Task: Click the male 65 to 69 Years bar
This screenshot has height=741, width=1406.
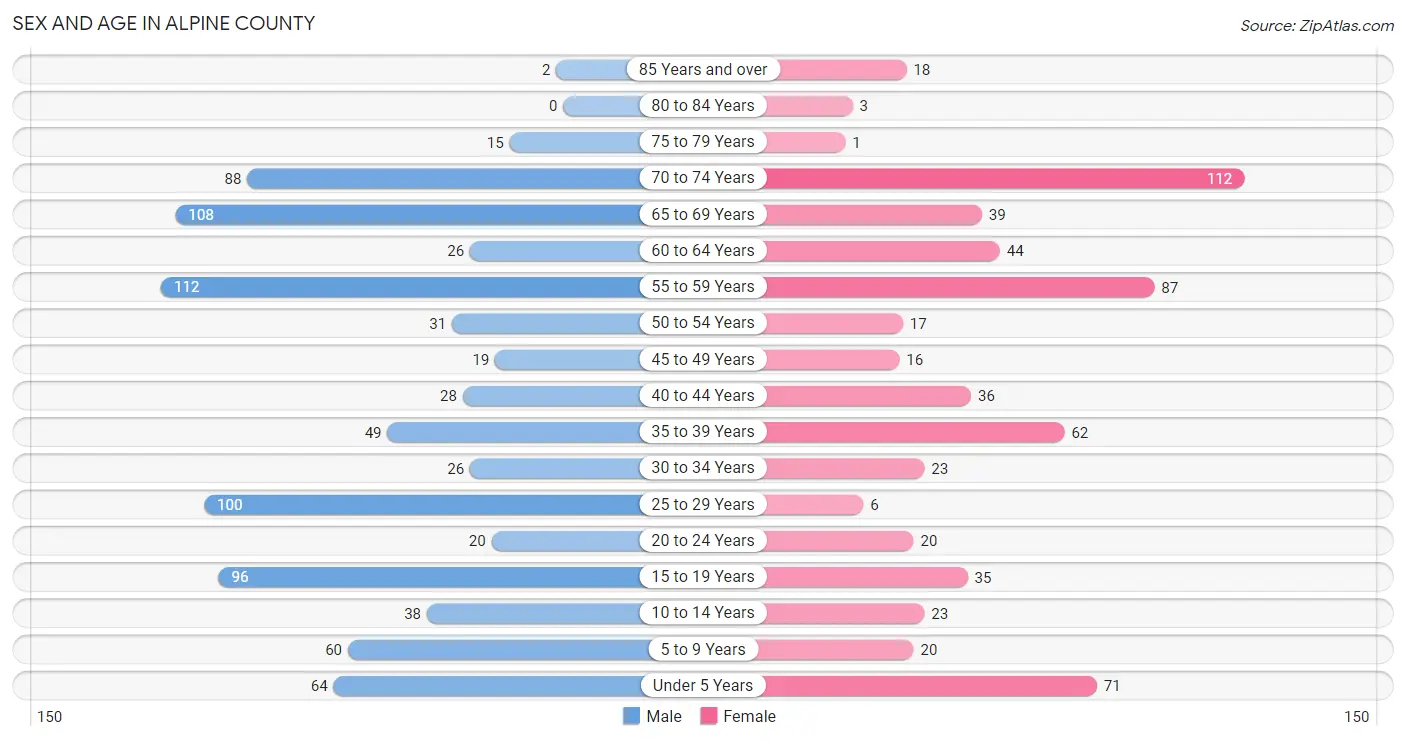Action: (x=409, y=214)
